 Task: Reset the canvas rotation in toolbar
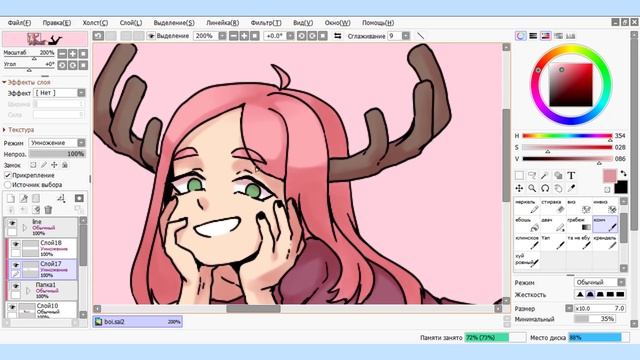(322, 36)
